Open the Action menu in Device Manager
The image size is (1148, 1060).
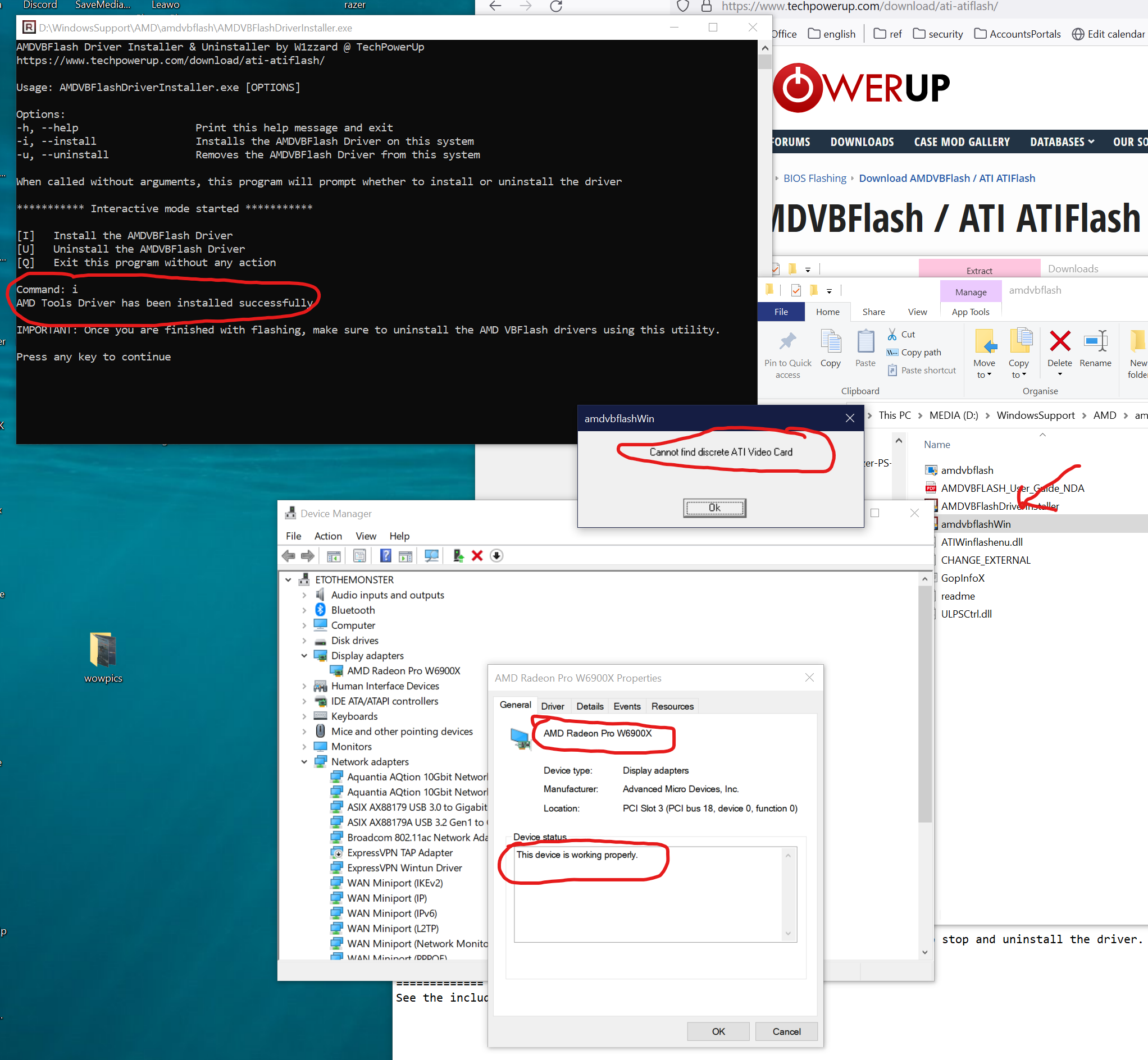(327, 536)
